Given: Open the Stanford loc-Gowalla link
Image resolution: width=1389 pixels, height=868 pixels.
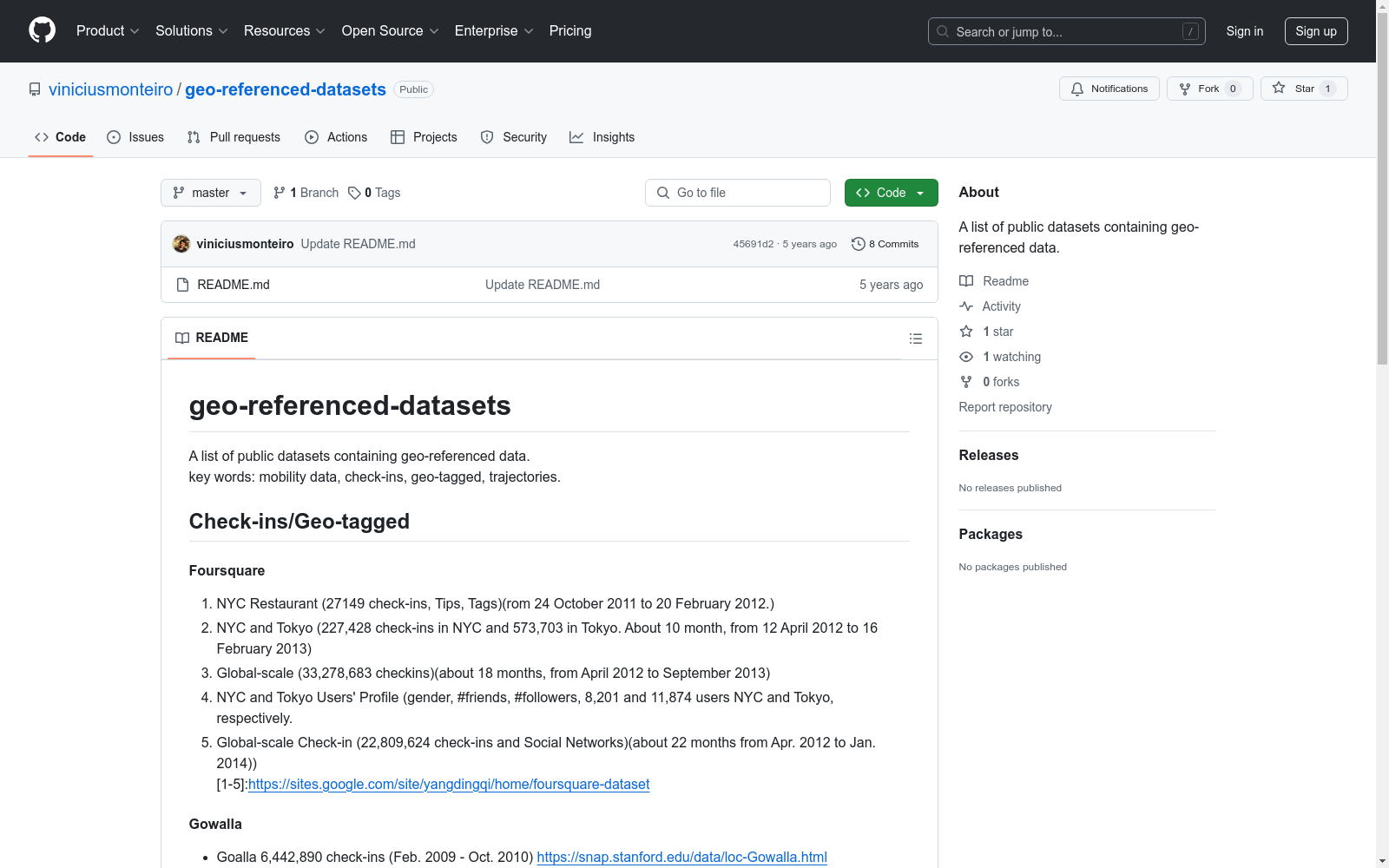Looking at the screenshot, I should click(682, 858).
